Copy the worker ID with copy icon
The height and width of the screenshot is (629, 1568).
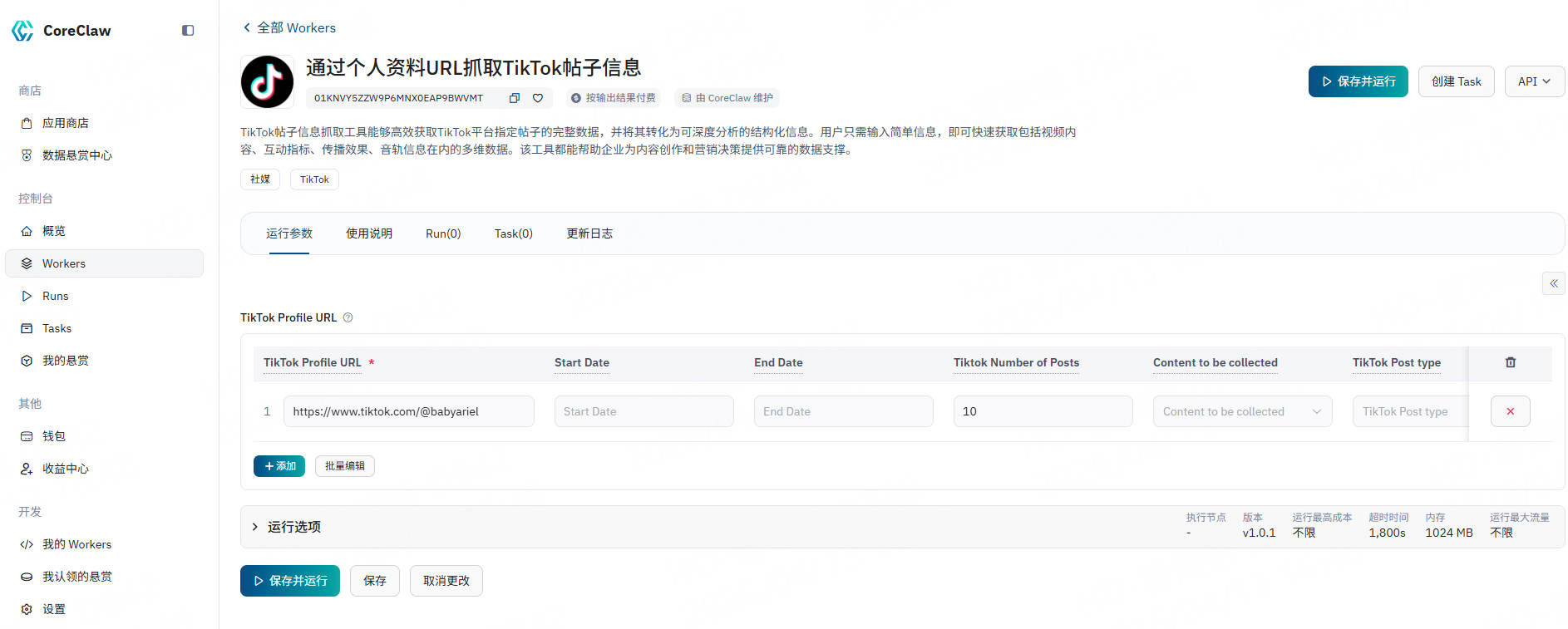coord(514,98)
